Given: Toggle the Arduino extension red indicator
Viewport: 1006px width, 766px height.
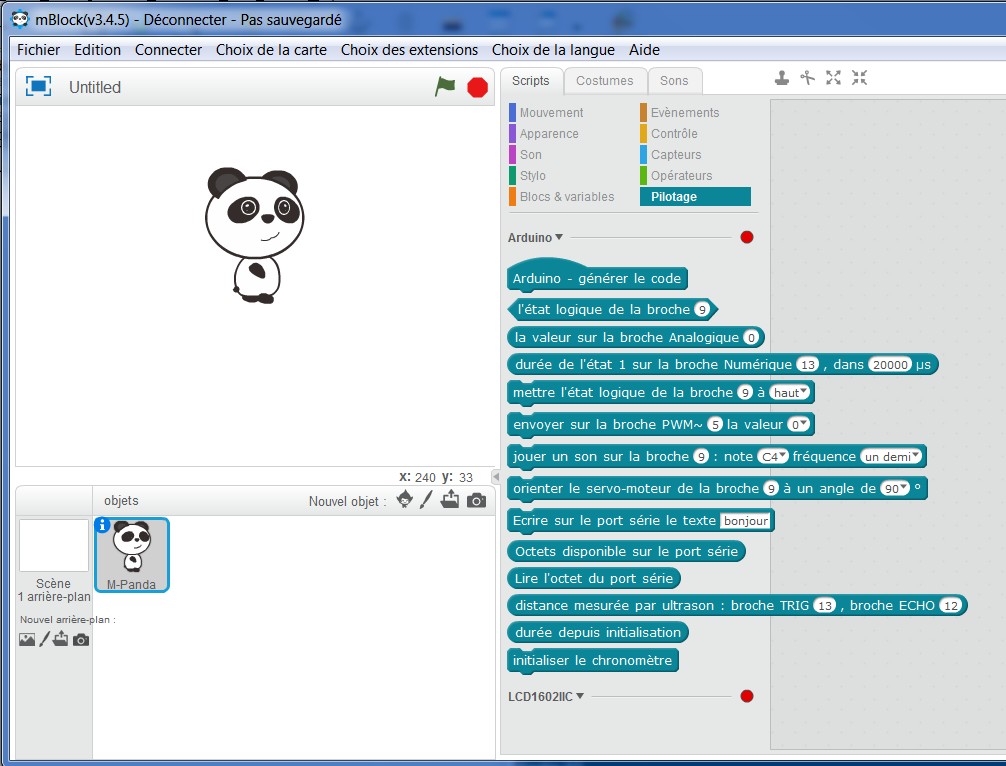Looking at the screenshot, I should pos(746,238).
